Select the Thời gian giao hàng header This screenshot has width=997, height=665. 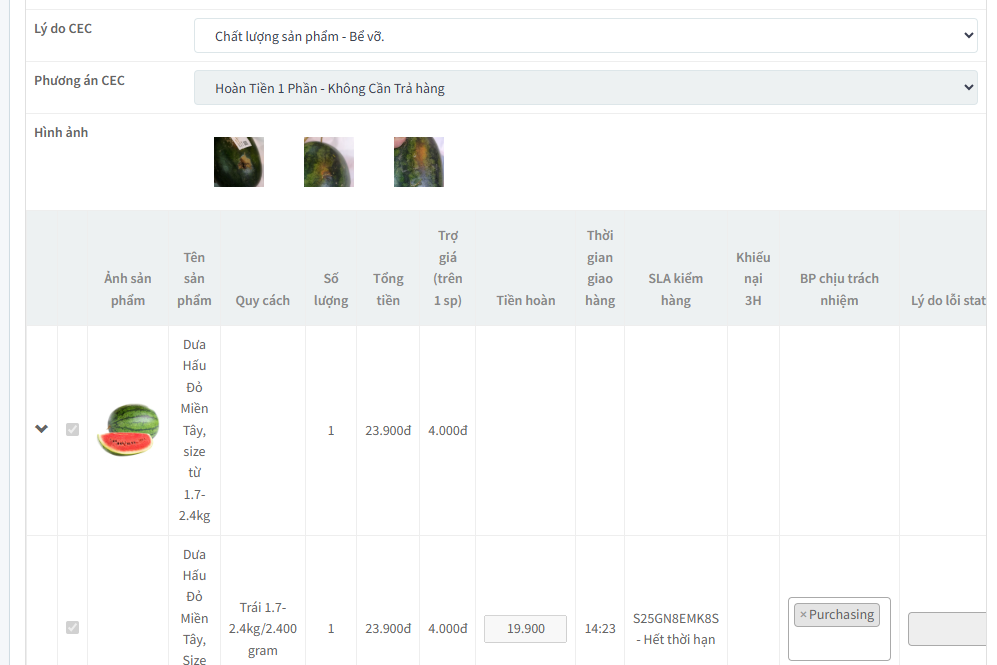coord(600,268)
